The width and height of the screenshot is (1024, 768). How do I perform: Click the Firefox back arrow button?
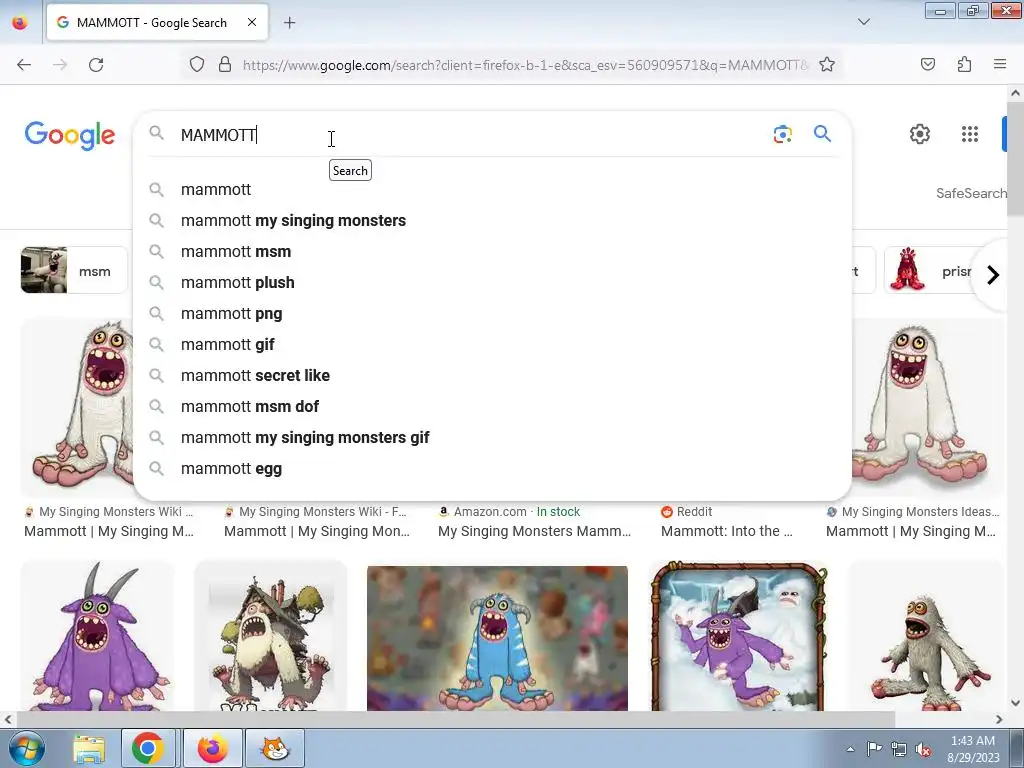pos(24,65)
